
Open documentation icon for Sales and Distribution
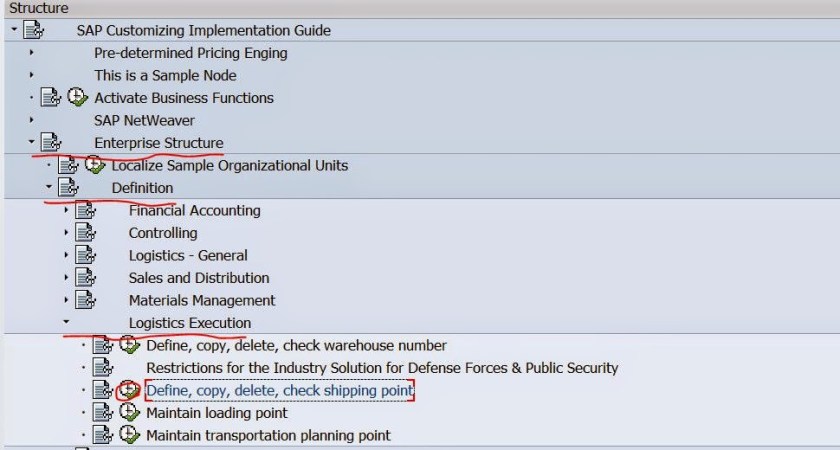tap(85, 278)
